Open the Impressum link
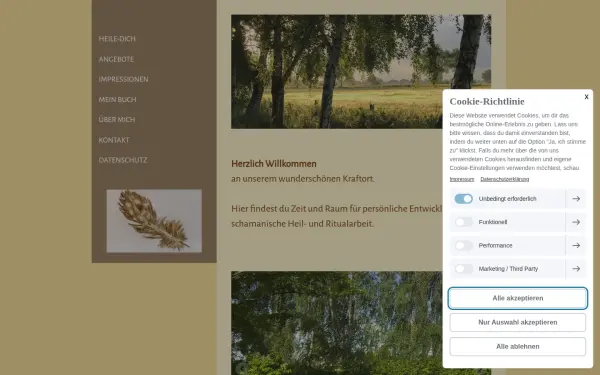This screenshot has height=375, width=600. pyautogui.click(x=462, y=179)
